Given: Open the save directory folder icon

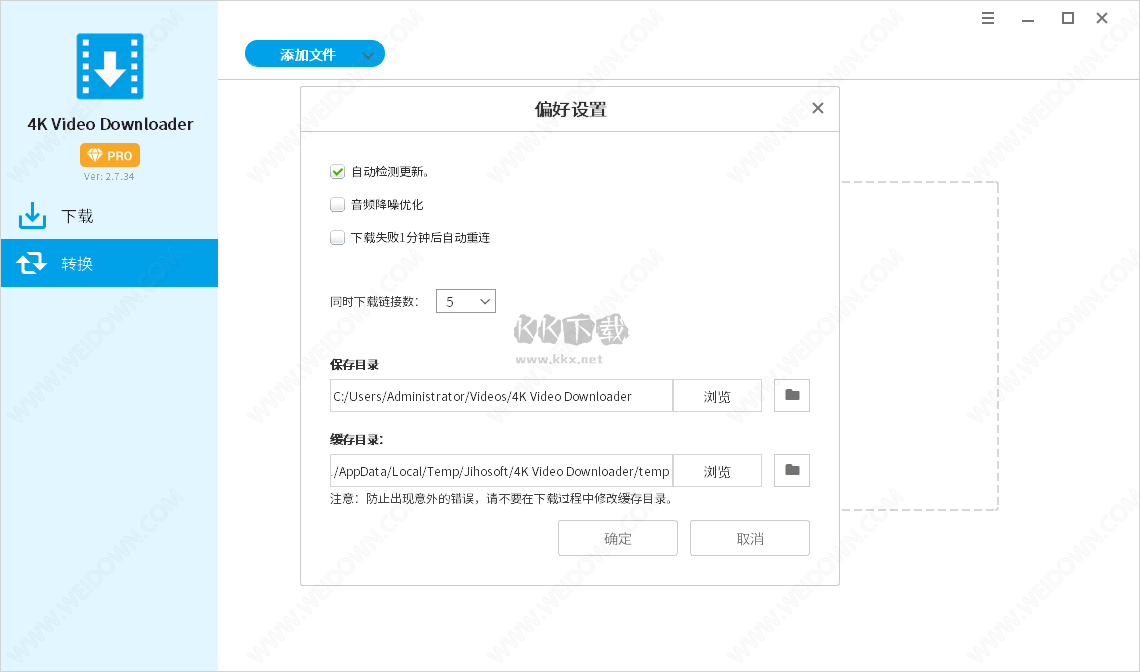Looking at the screenshot, I should (x=791, y=395).
